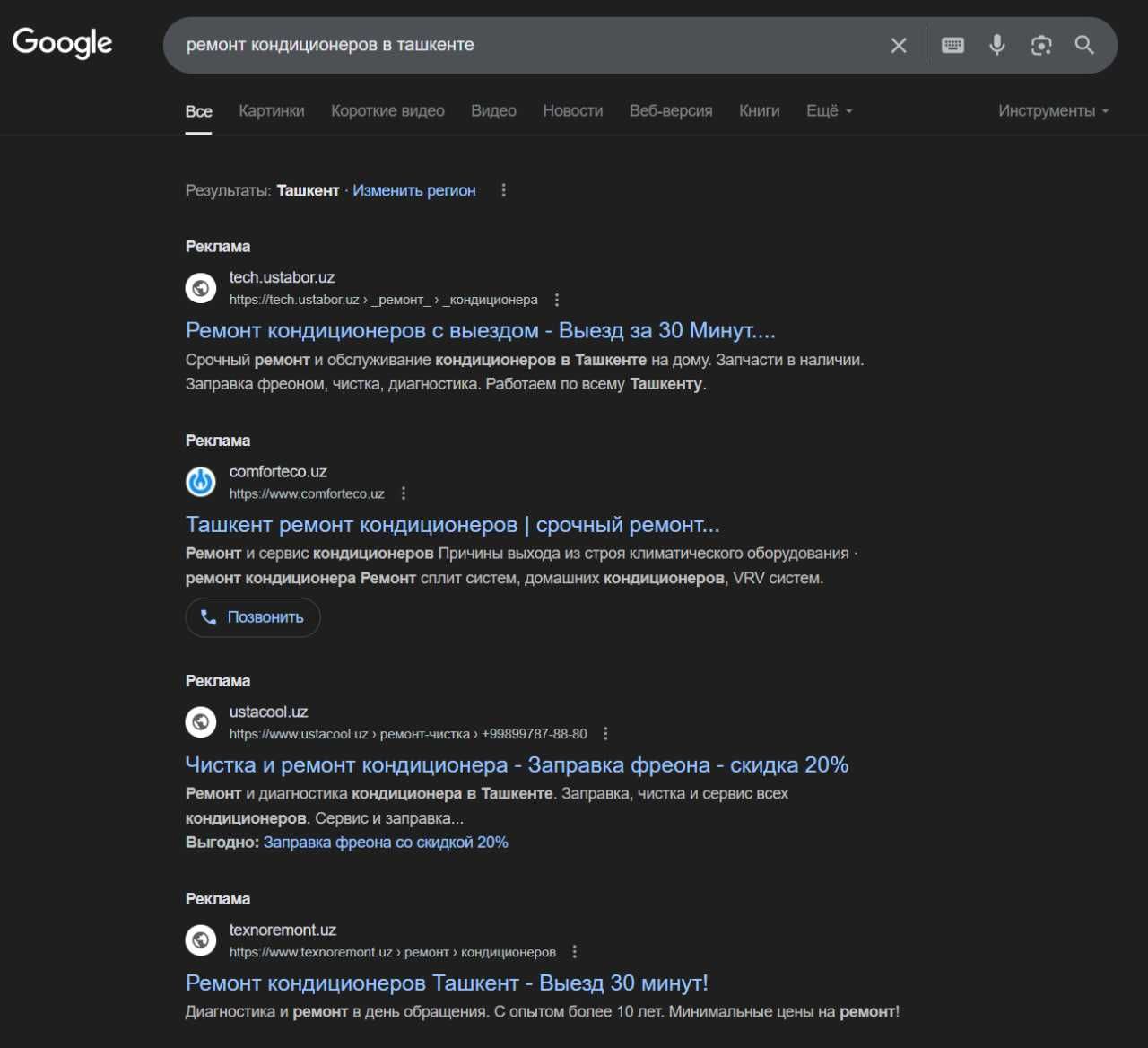Switch to Веб-версия tab

tap(671, 111)
